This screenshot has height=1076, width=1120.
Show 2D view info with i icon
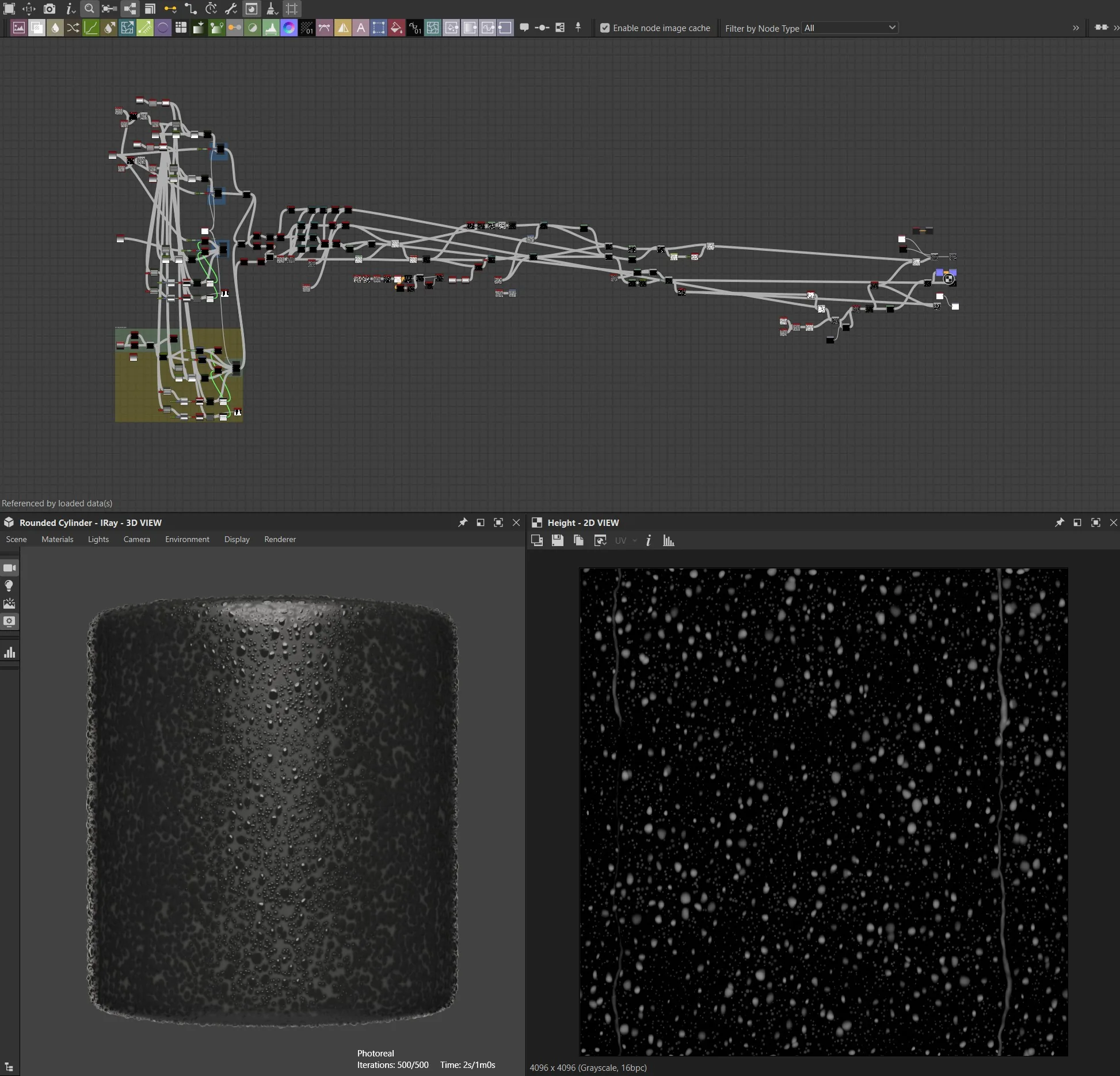click(649, 540)
